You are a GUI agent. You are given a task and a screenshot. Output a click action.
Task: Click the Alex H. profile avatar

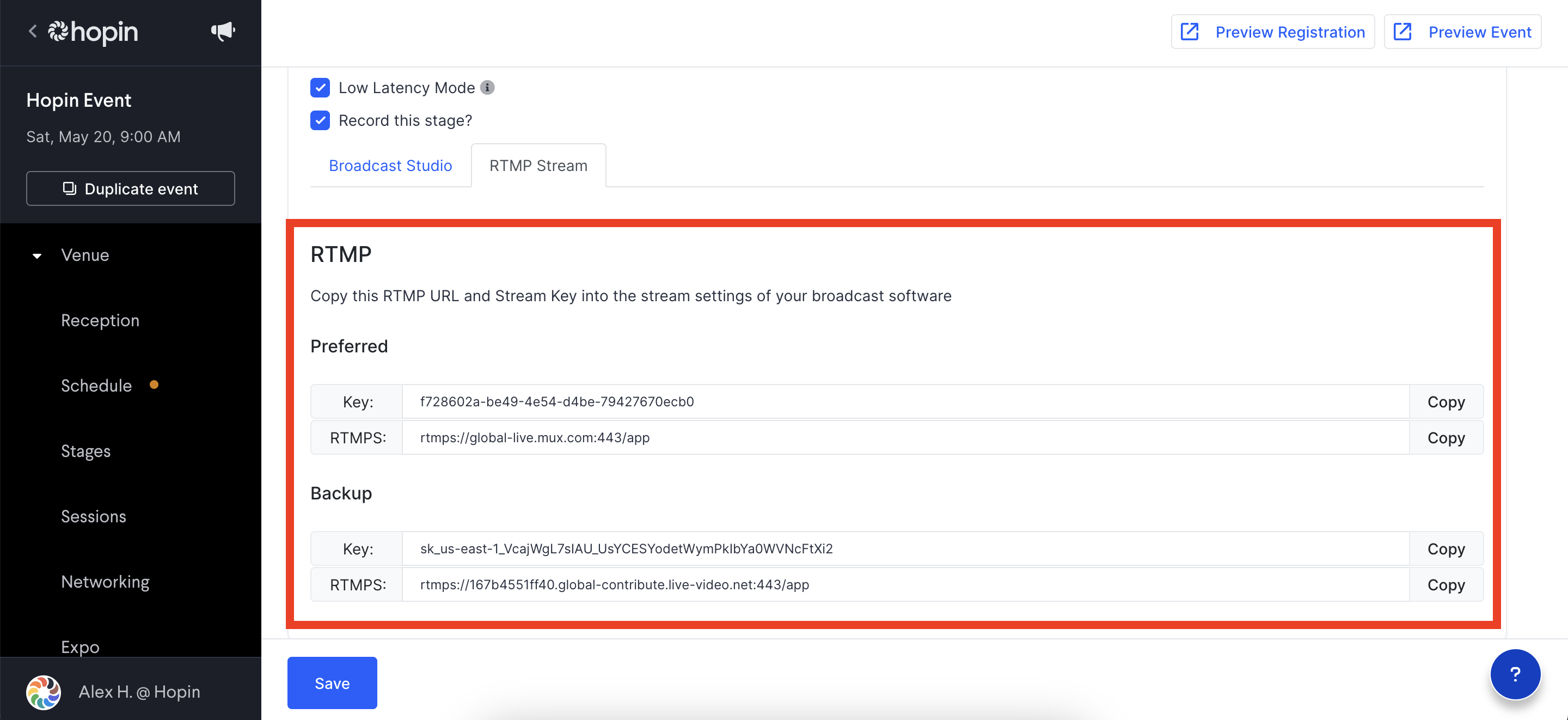tap(43, 692)
